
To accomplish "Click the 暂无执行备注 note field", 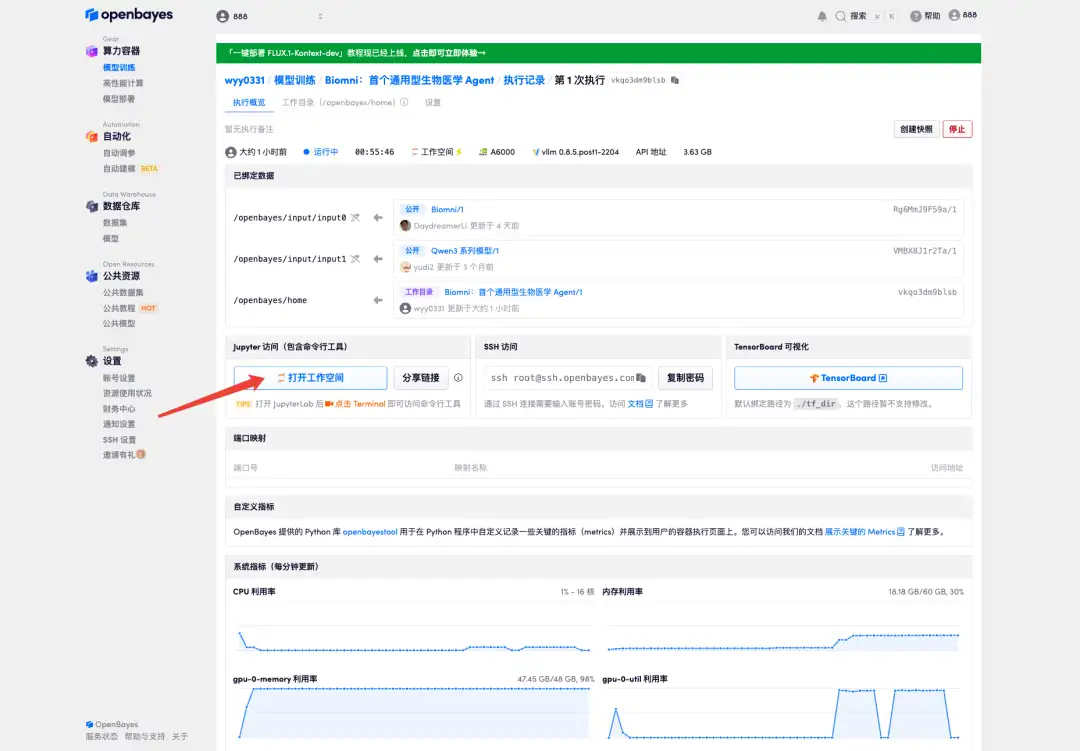I will click(x=249, y=129).
